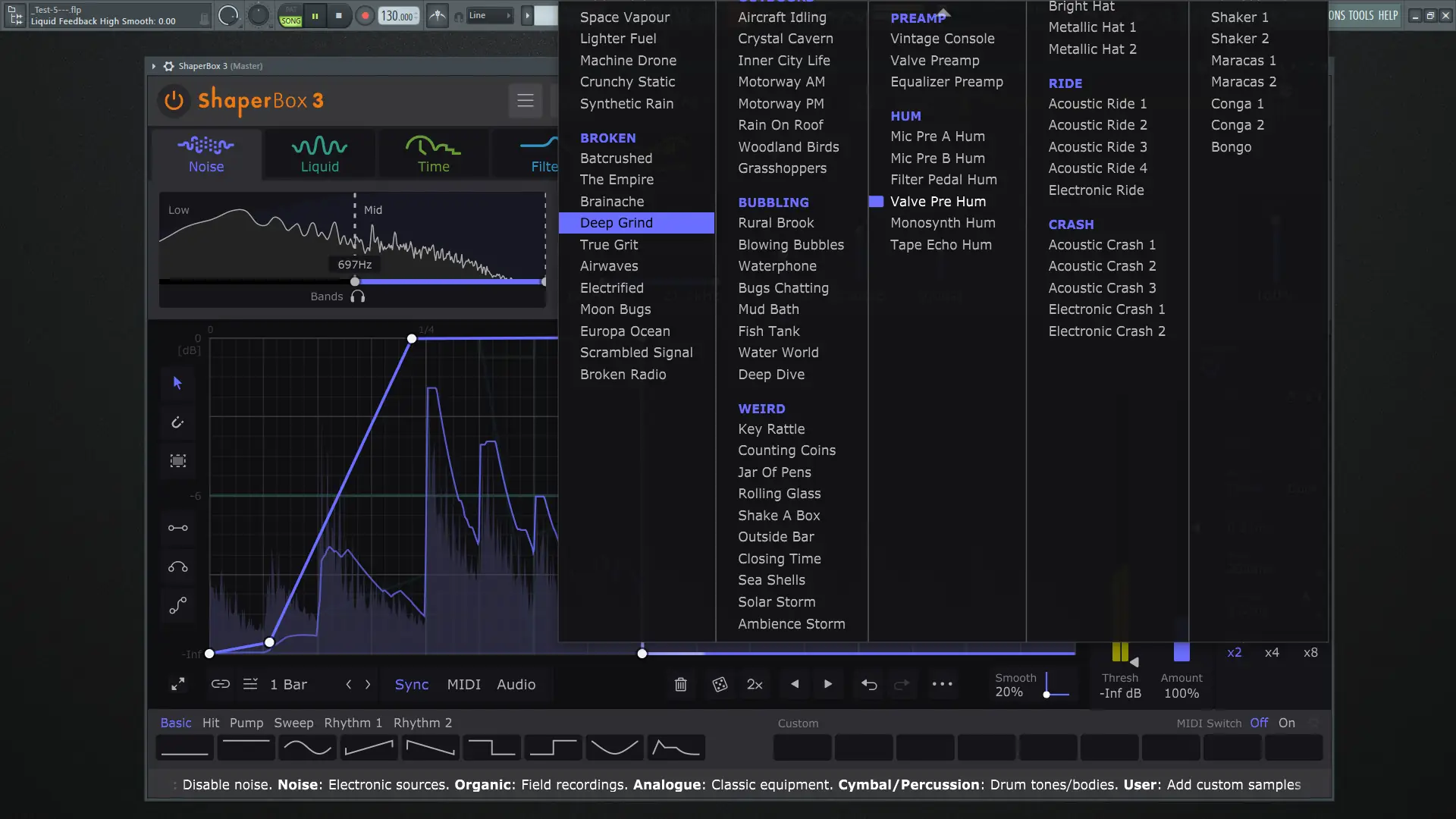Choose Deep Grind from noise list
The image size is (1456, 819).
(616, 223)
